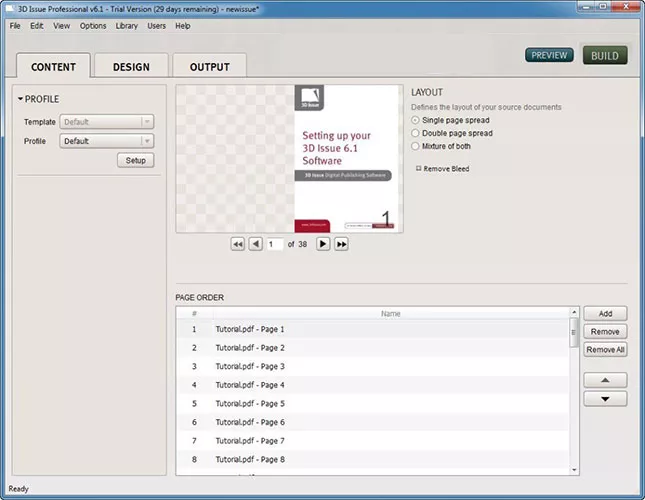This screenshot has height=500, width=645.
Task: Click the current page number field
Action: 275,244
